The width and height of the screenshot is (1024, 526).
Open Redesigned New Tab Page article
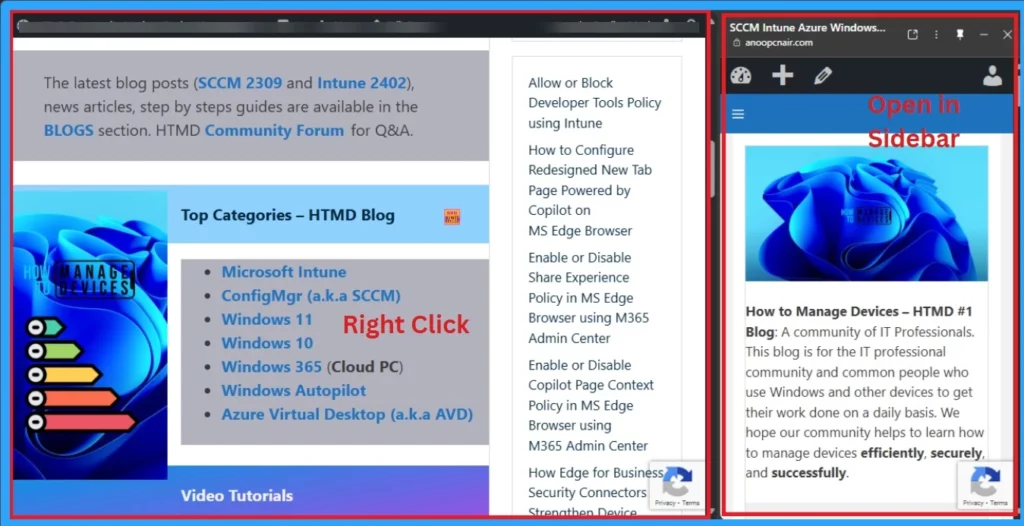(x=590, y=190)
